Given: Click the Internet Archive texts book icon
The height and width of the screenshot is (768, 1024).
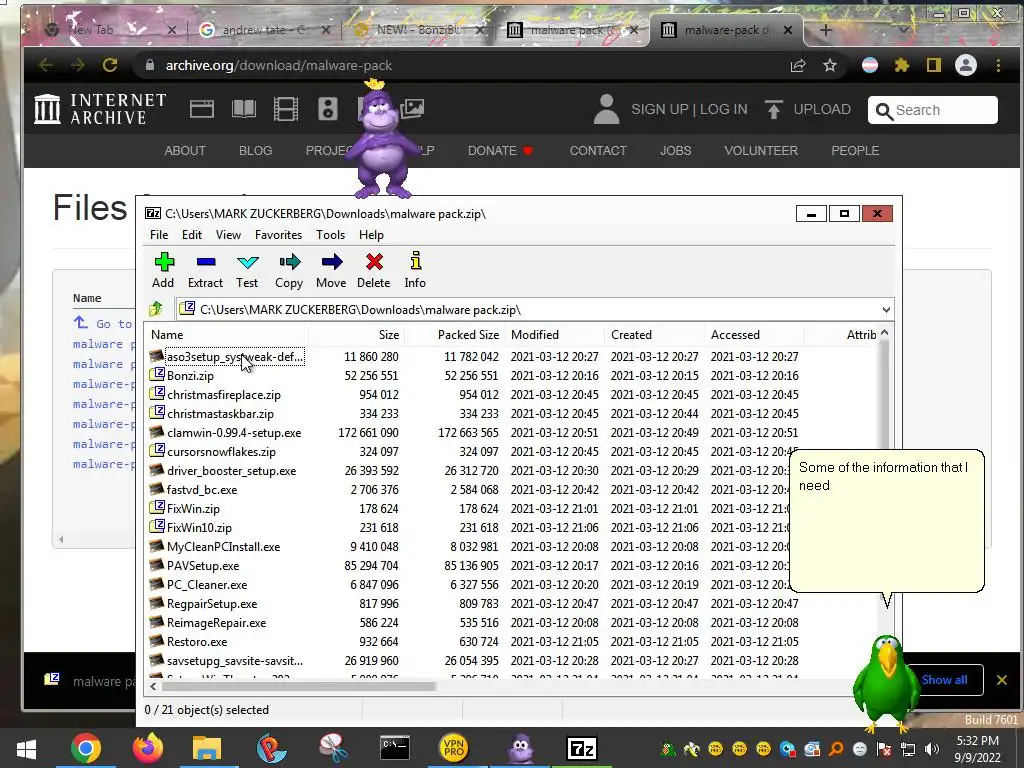Looking at the screenshot, I should 244,109.
